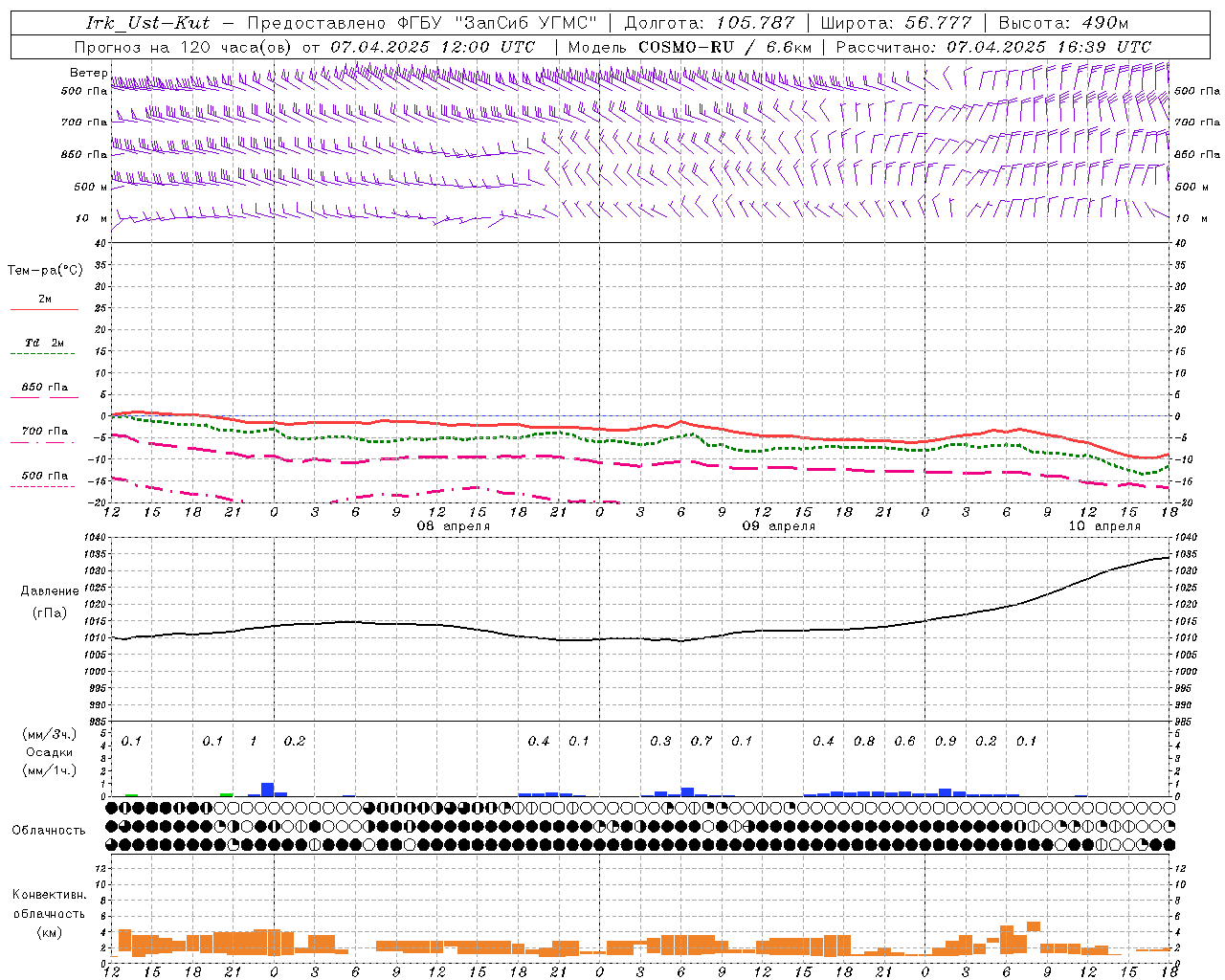Select the latitude value Широта: 56.777
This screenshot has width=1225, height=980.
point(897,23)
